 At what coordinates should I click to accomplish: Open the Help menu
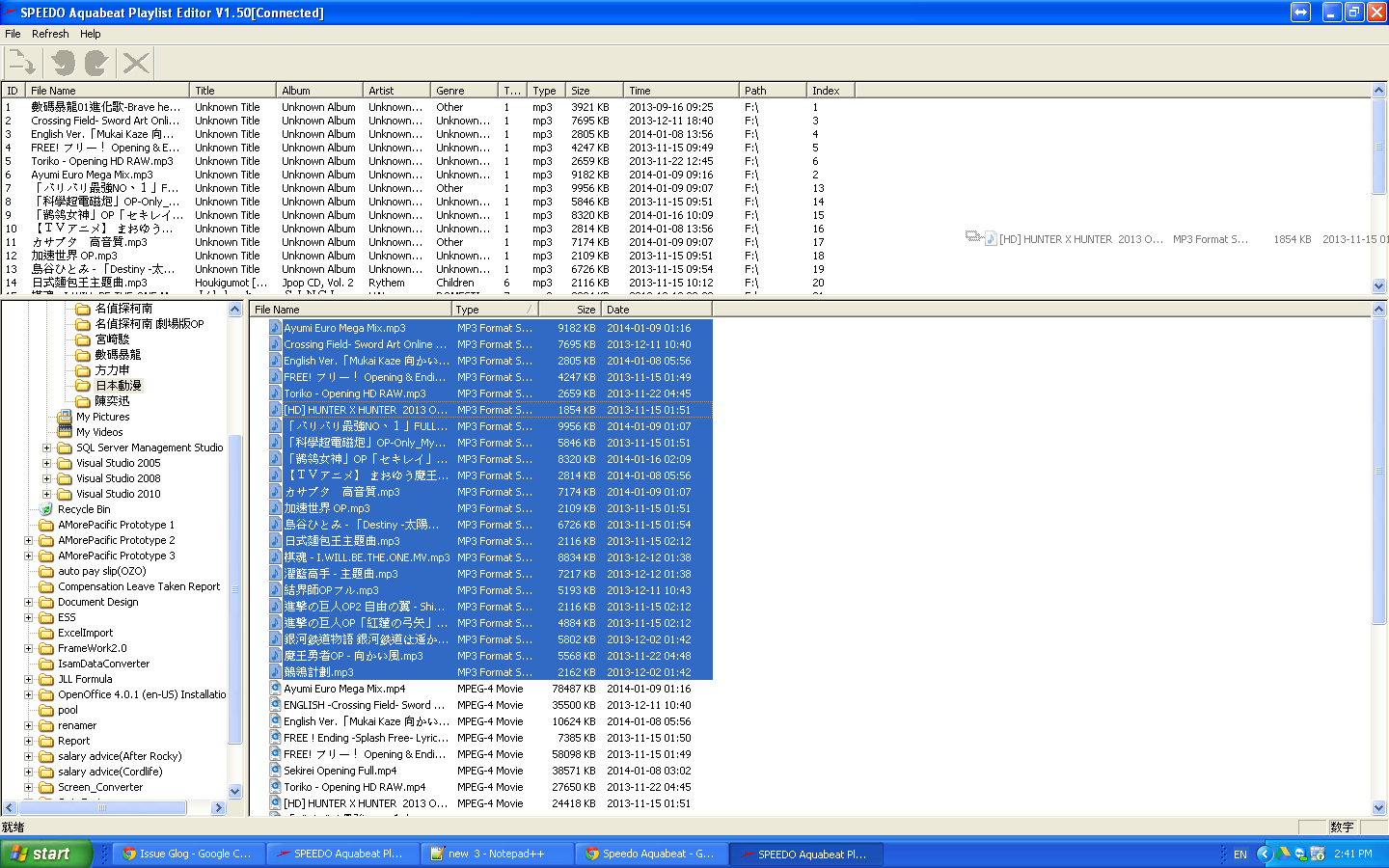91,34
